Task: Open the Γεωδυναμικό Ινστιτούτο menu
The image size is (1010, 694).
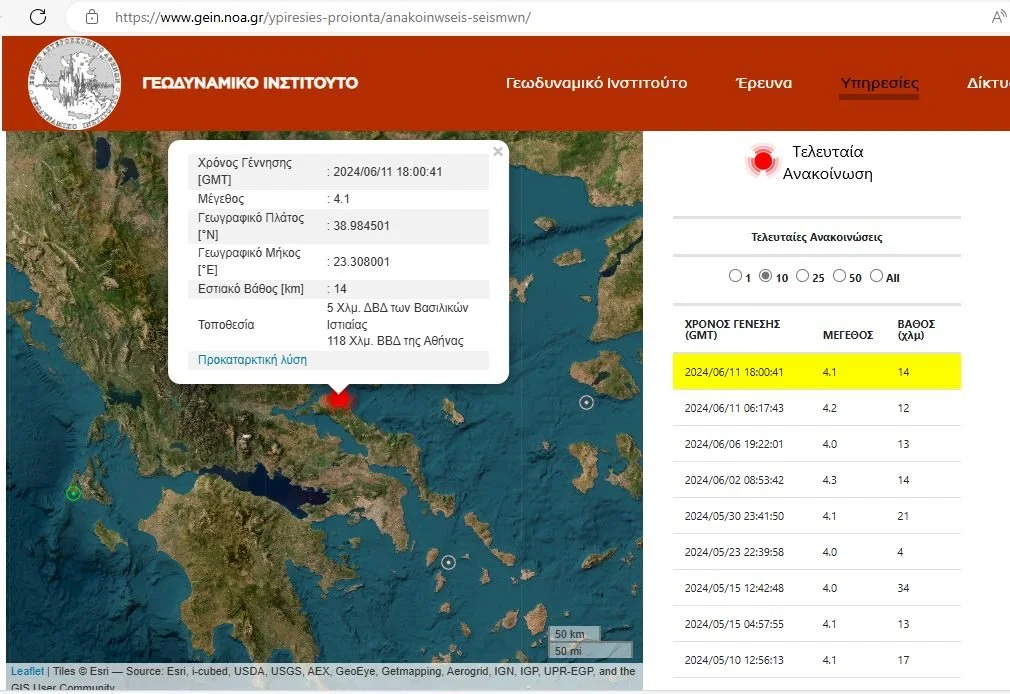Action: (x=596, y=83)
